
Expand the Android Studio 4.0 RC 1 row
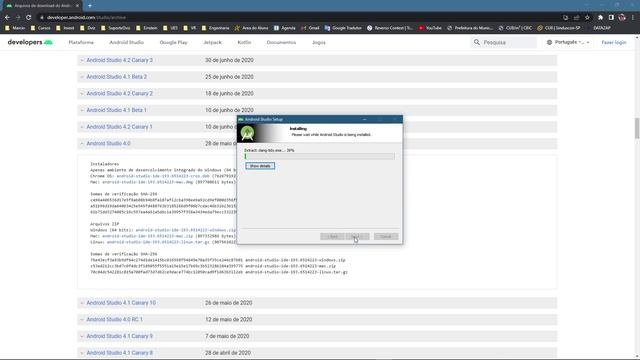[317, 320]
